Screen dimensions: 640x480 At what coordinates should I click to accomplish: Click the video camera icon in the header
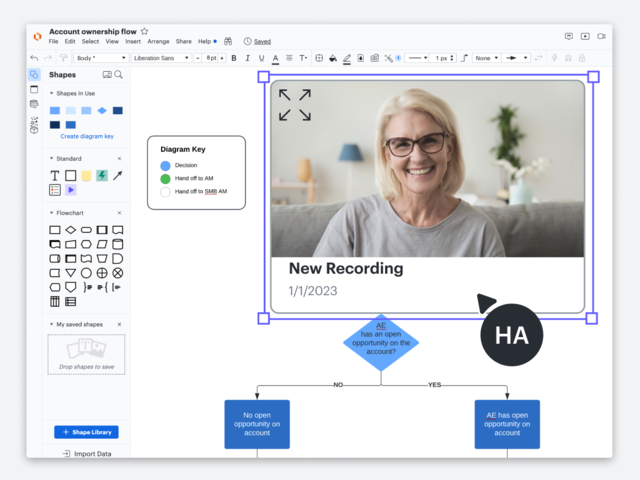601,36
